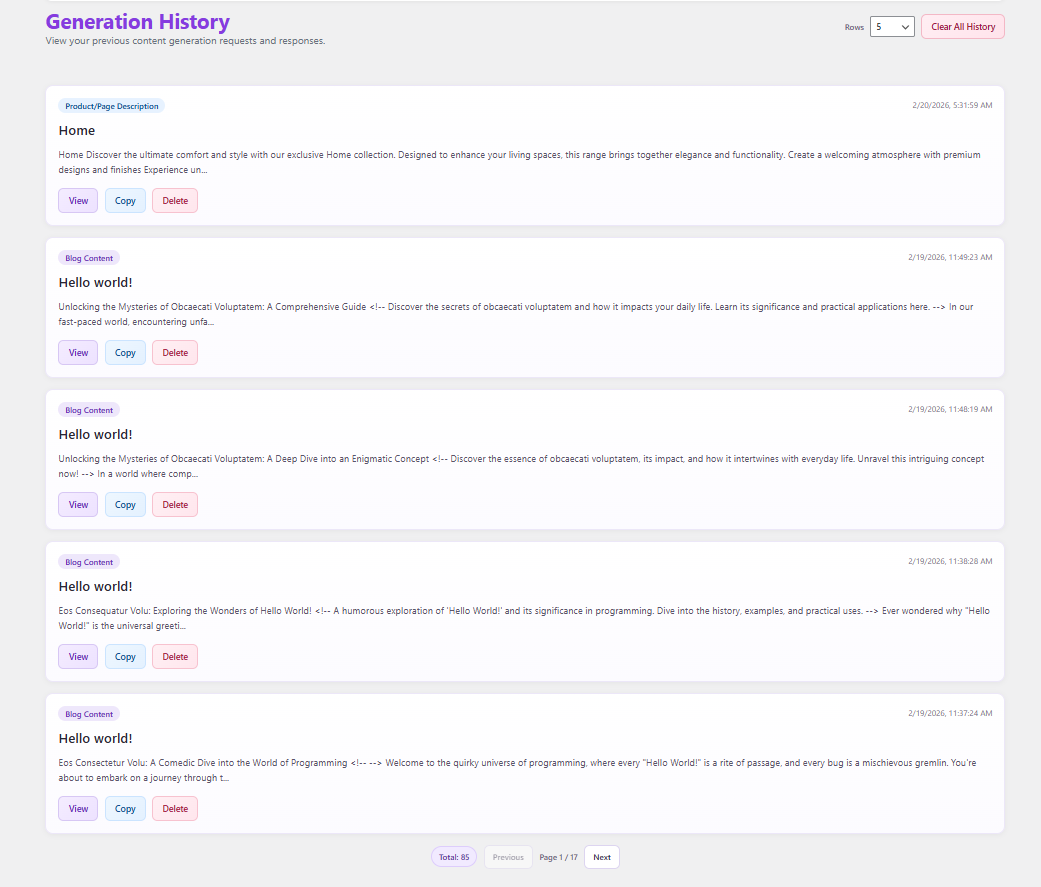View the Home product description entry
1041x887 pixels.
78,201
